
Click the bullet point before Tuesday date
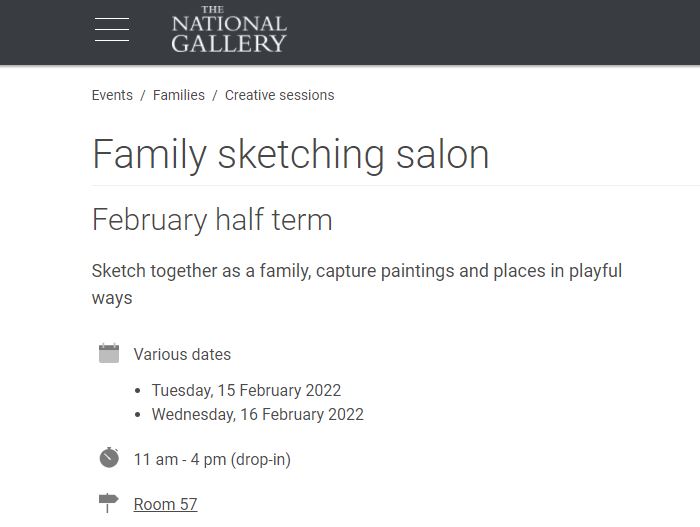[x=138, y=391]
